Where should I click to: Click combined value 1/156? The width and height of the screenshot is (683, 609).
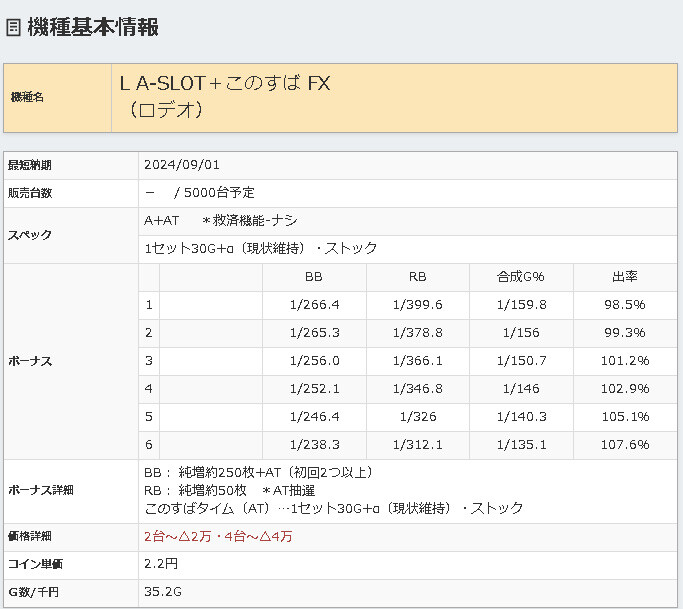pyautogui.click(x=521, y=333)
